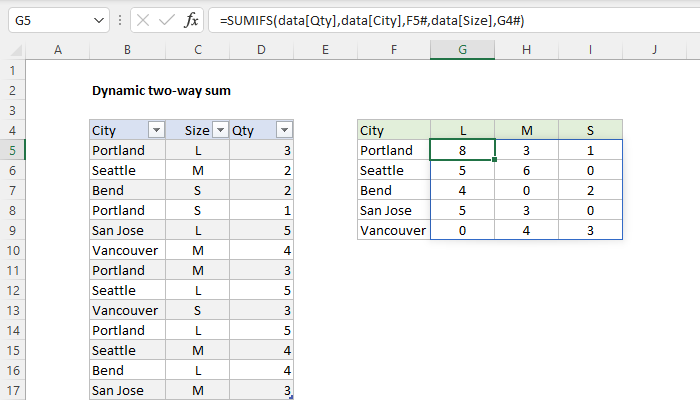Click the S header in summary table
Screen dimensions: 700x400
[590, 130]
